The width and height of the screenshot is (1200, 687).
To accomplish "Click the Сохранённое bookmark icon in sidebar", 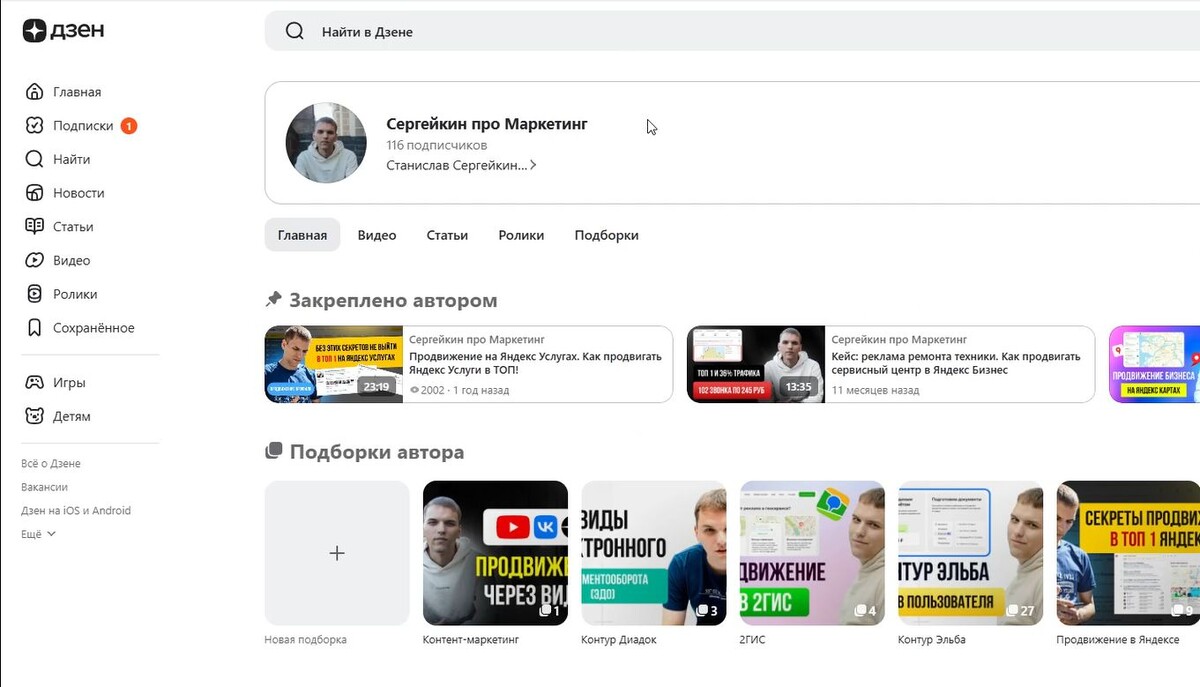I will click(35, 328).
